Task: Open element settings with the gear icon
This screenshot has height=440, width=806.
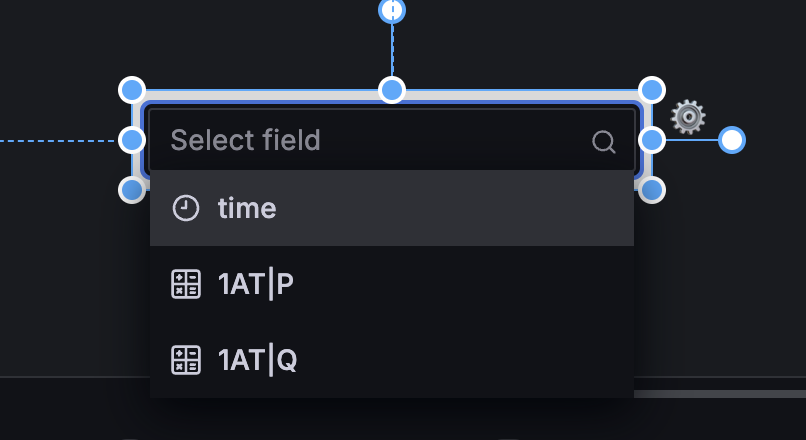Action: click(688, 117)
